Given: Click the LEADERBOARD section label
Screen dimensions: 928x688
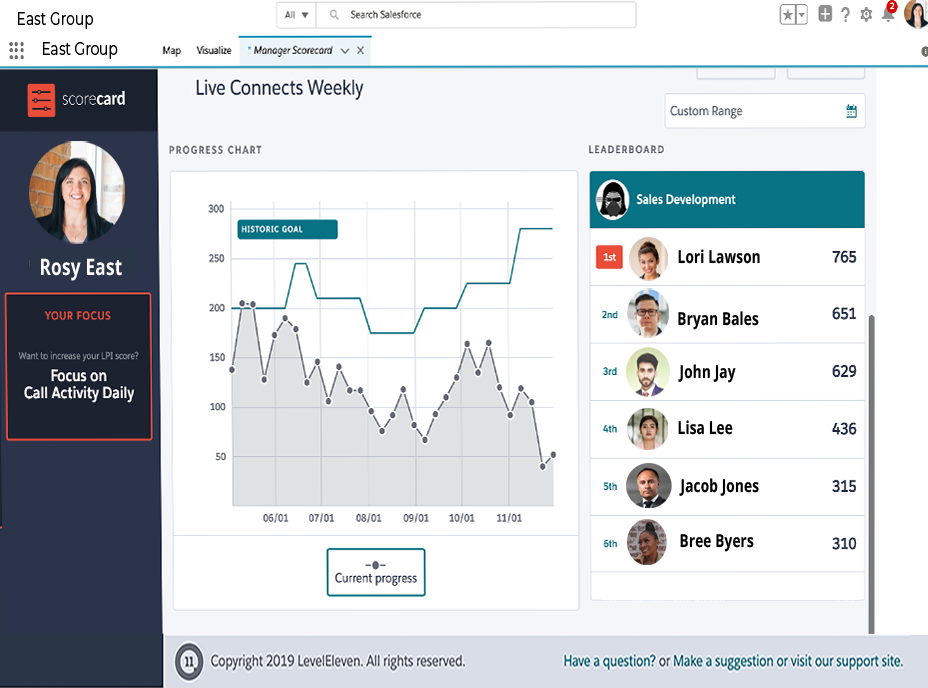Looking at the screenshot, I should 626,149.
